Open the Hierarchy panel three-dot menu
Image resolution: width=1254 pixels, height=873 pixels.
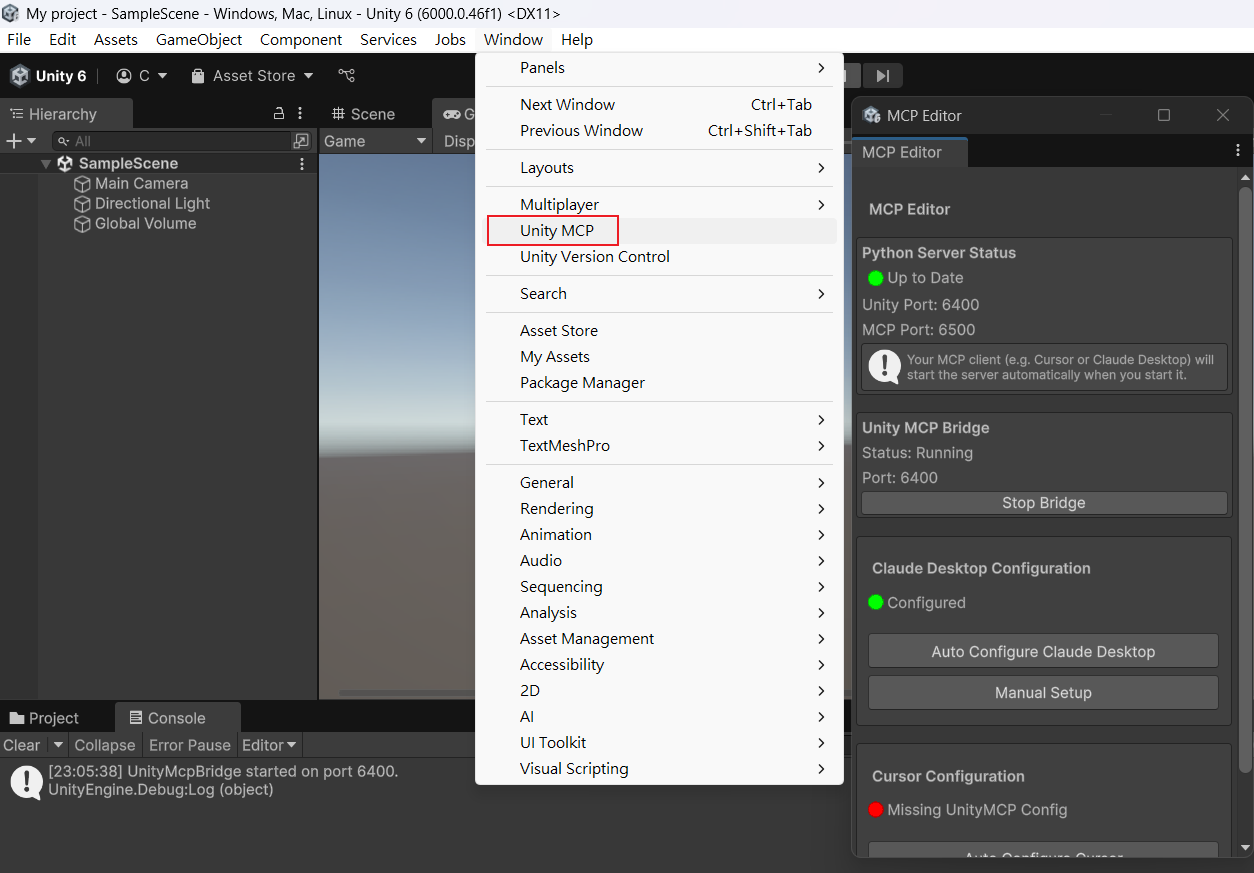[x=300, y=114]
